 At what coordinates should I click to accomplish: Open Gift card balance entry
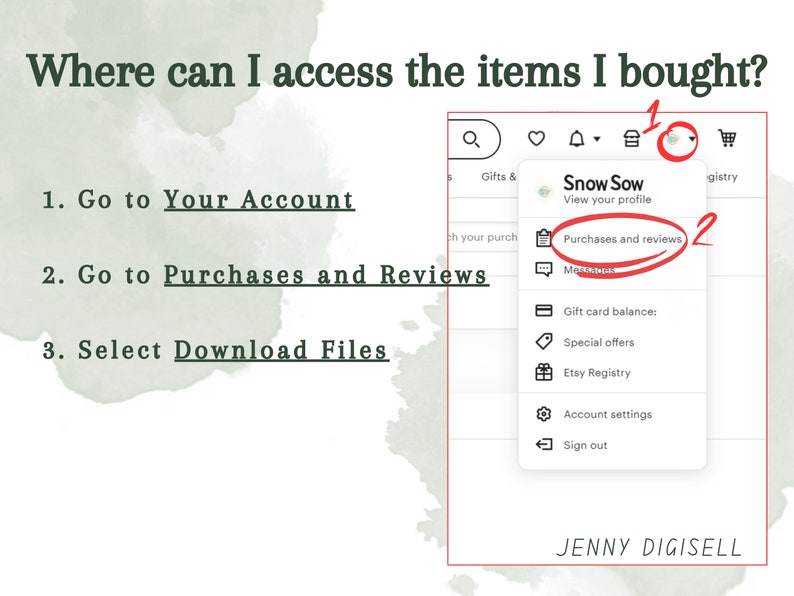610,311
